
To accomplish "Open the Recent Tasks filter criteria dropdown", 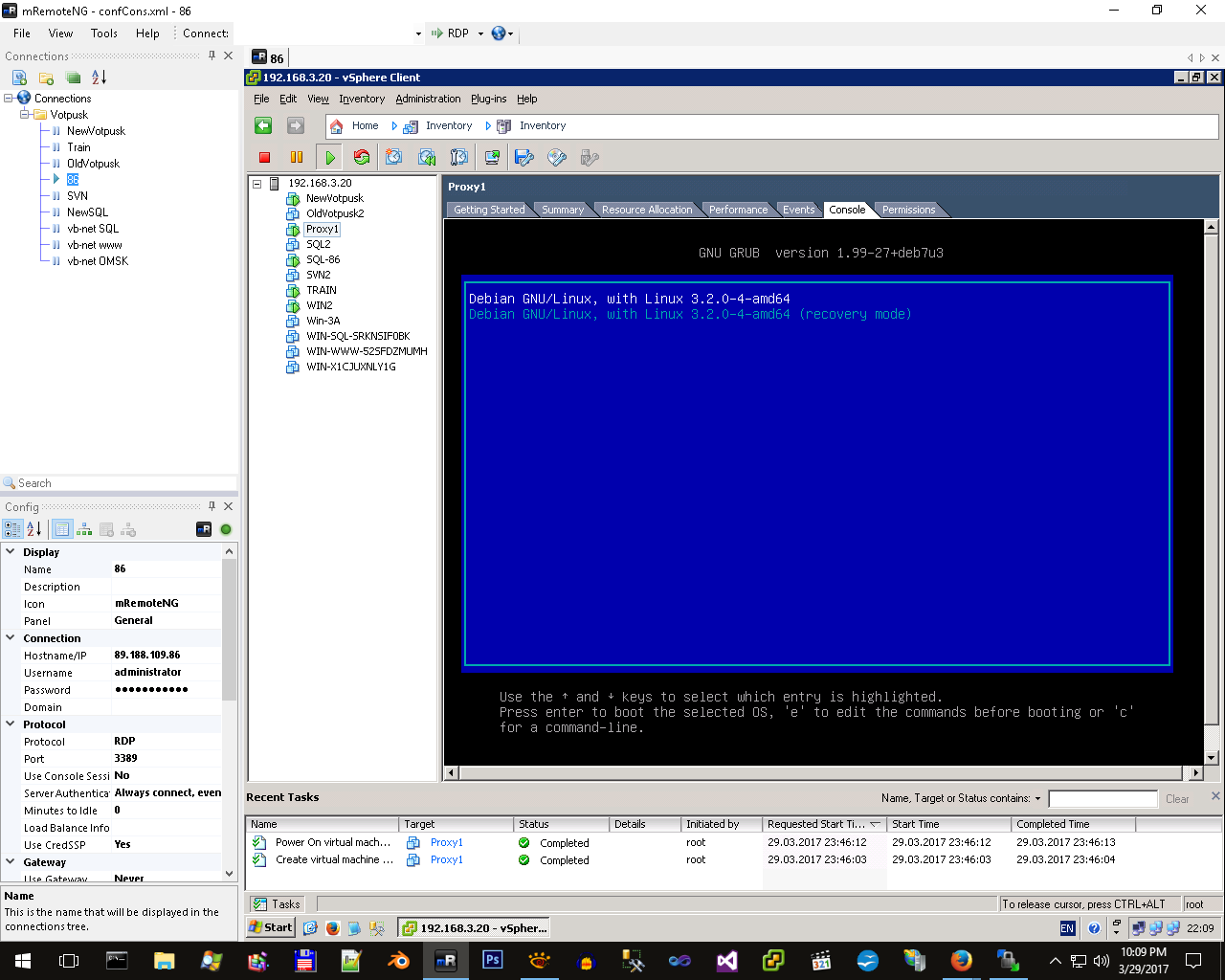I will (x=1037, y=798).
